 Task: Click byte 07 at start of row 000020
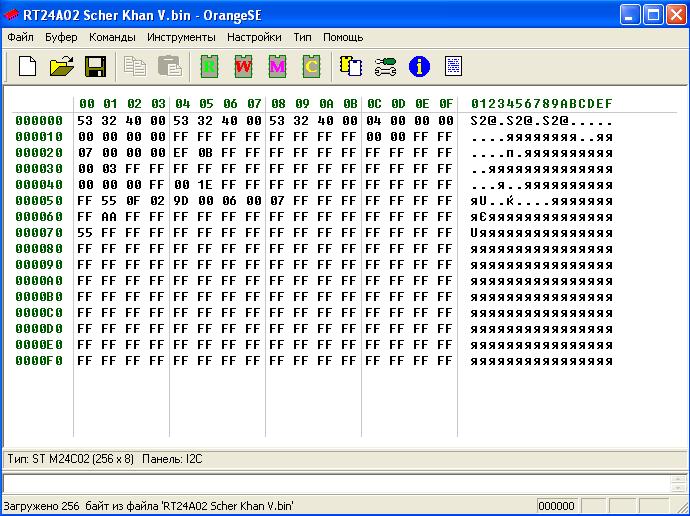[85, 153]
